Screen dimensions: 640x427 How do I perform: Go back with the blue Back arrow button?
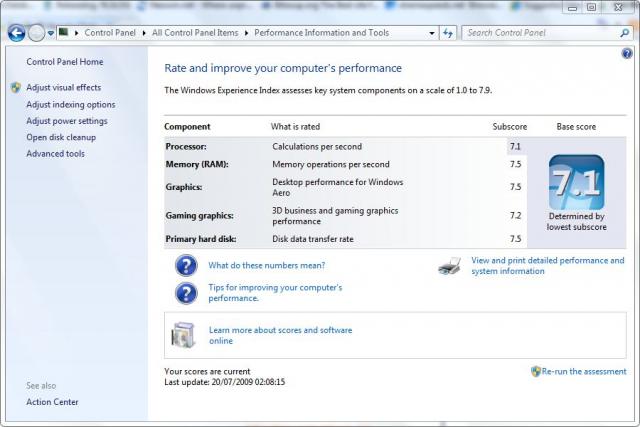(16, 33)
